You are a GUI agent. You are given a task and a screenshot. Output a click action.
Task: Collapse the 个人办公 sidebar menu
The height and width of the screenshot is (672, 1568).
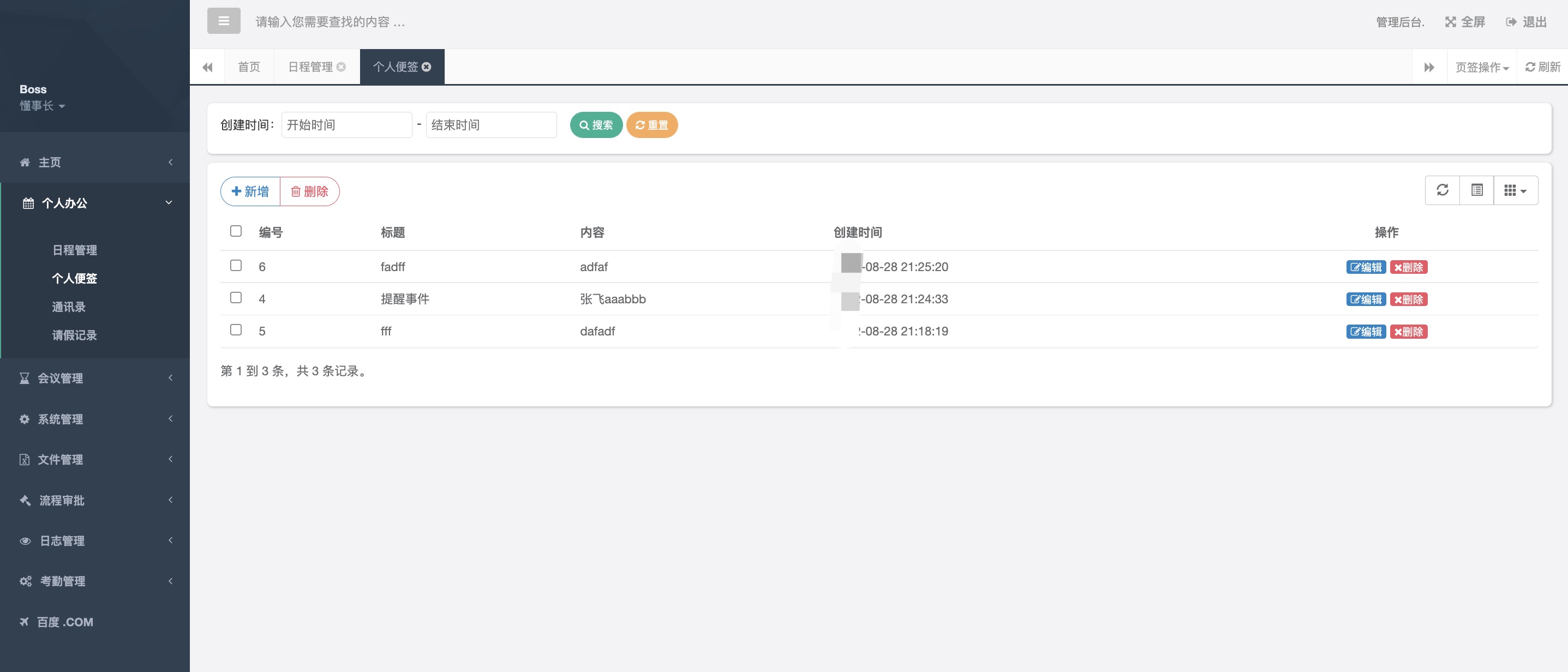tap(95, 203)
